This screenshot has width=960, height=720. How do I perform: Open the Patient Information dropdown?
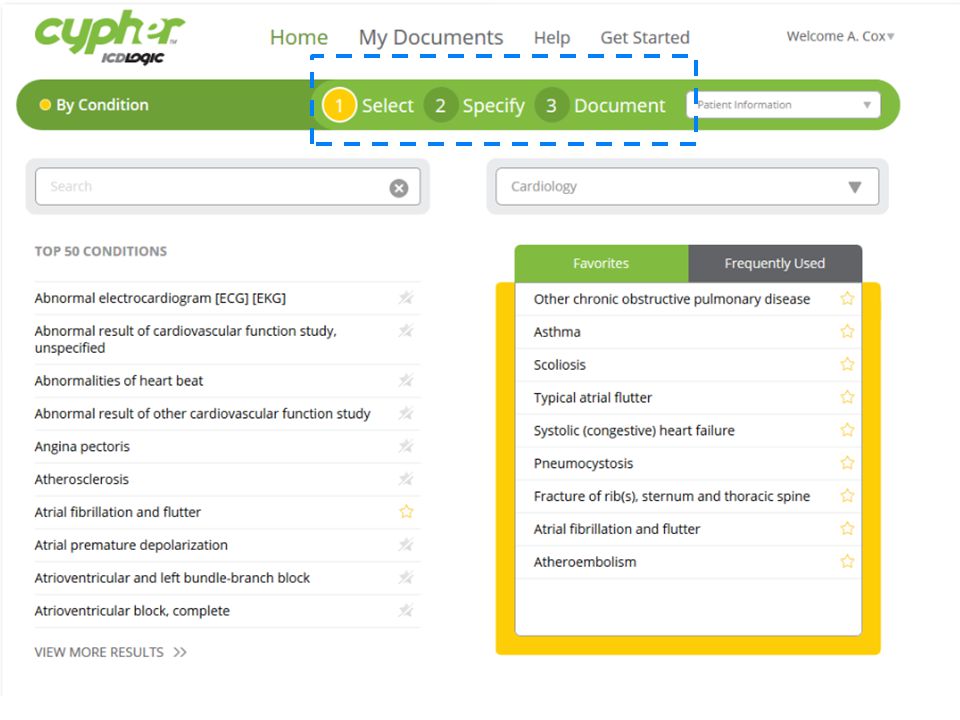(x=784, y=105)
